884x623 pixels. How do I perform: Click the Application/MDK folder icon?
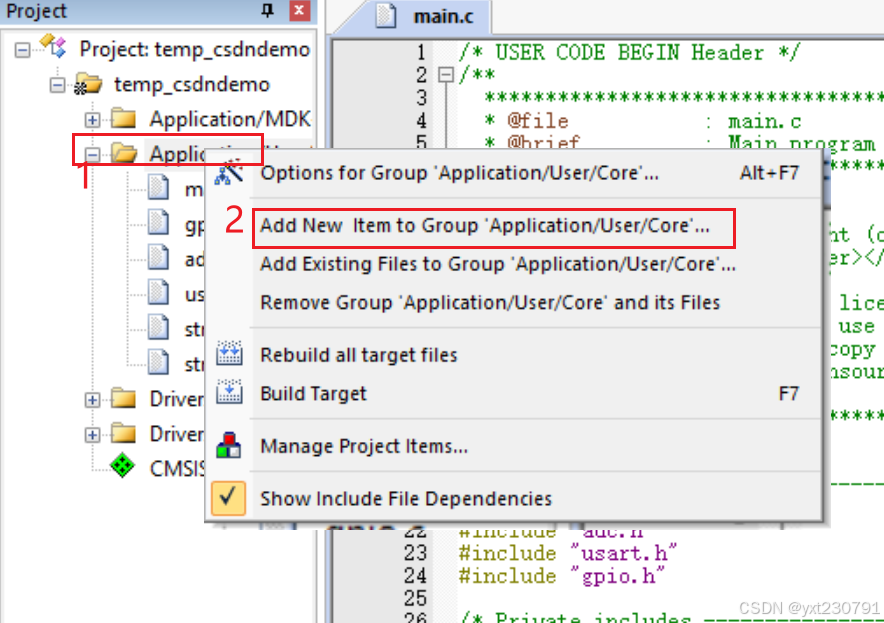(123, 118)
